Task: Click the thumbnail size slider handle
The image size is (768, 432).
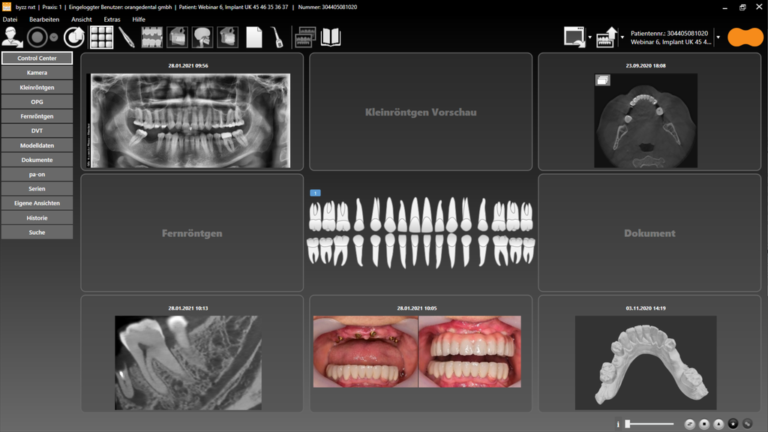Action: tap(627, 424)
